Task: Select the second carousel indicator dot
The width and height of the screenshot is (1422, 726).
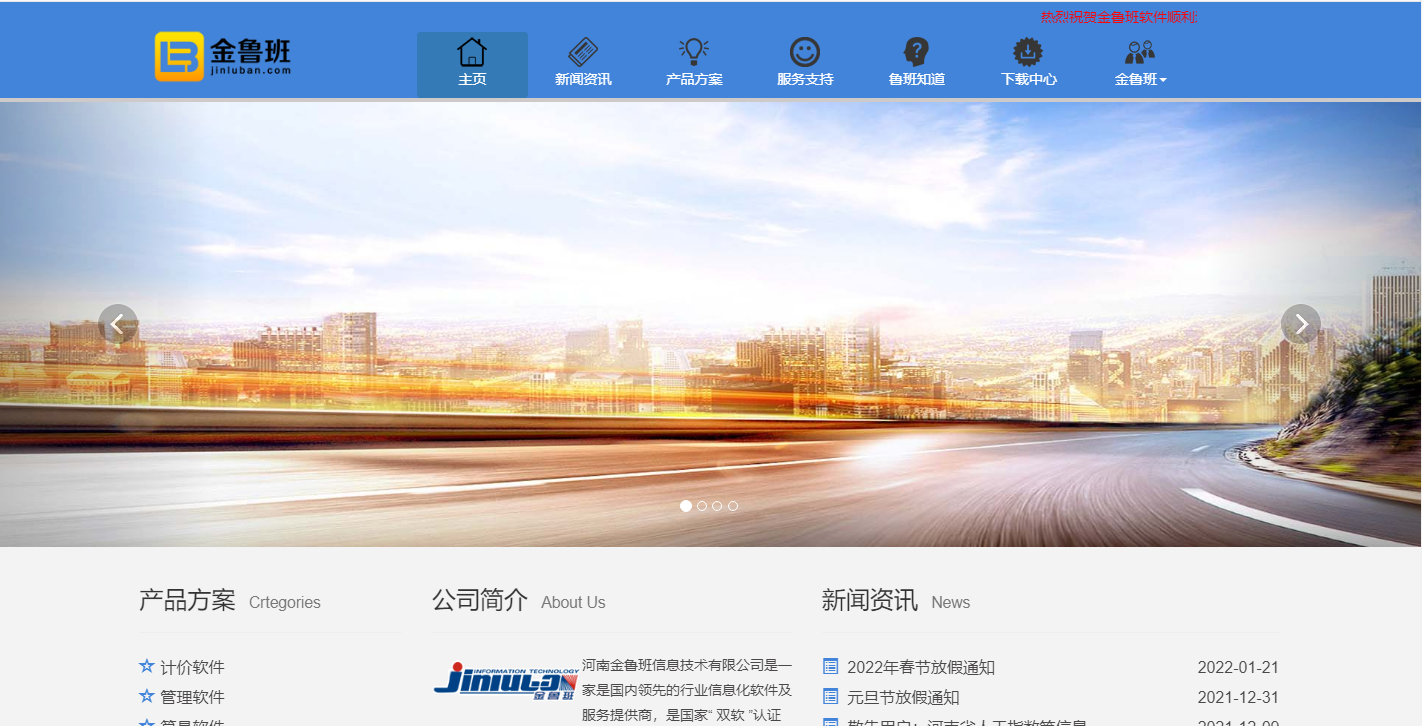Action: point(702,506)
